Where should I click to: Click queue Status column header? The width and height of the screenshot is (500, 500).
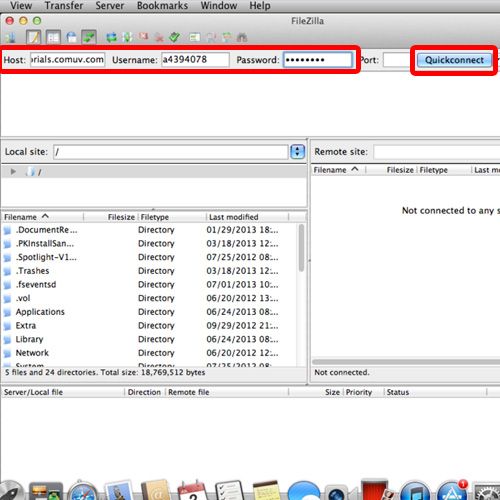click(x=435, y=392)
